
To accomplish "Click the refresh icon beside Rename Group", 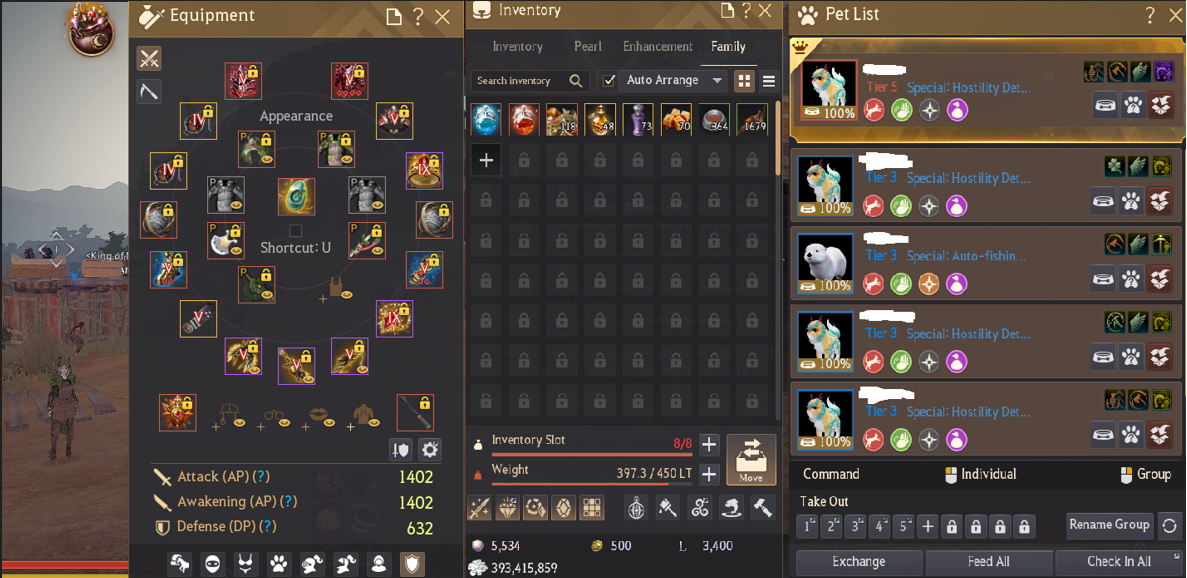I will click(x=1169, y=525).
